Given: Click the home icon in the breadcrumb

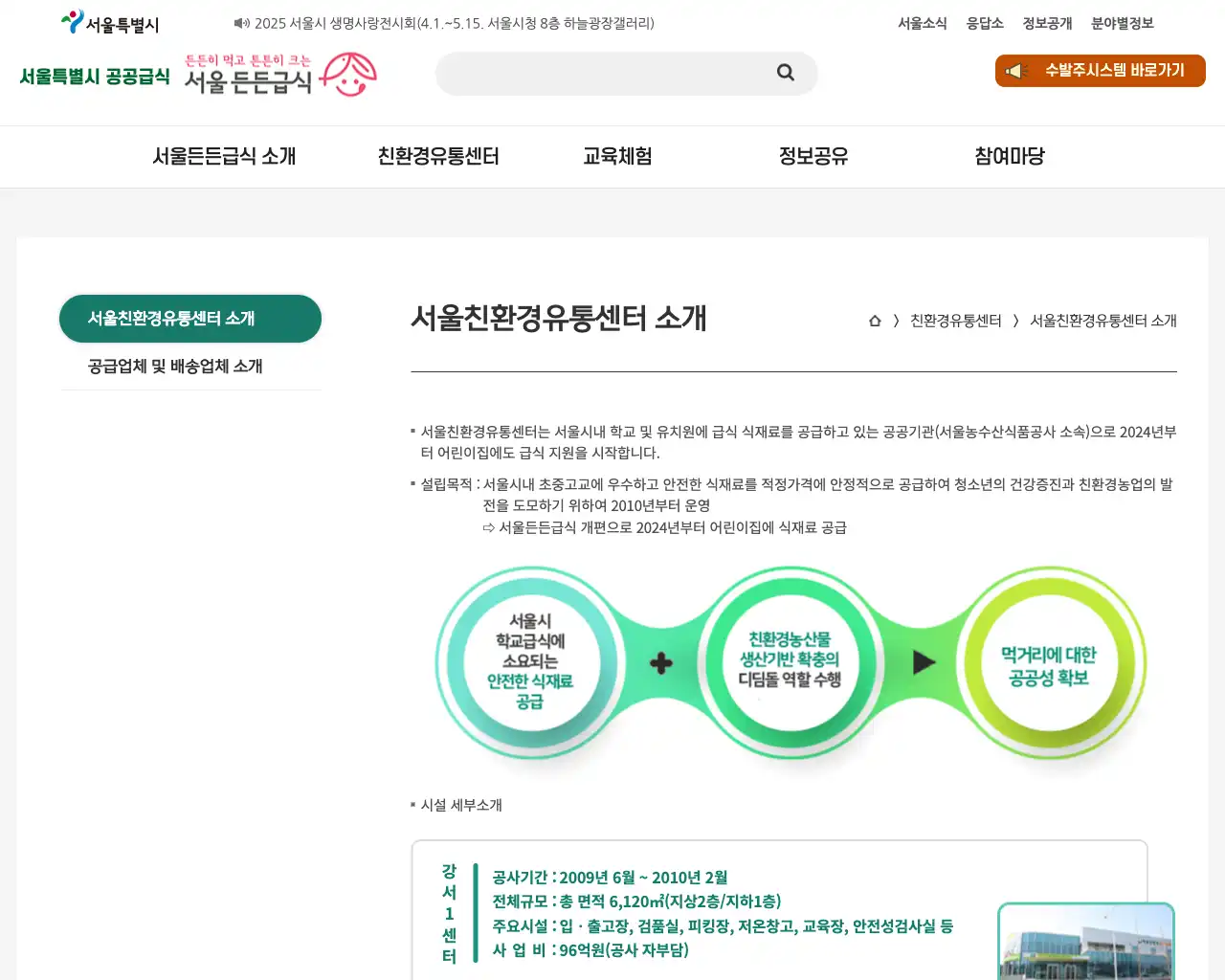Looking at the screenshot, I should [x=874, y=321].
